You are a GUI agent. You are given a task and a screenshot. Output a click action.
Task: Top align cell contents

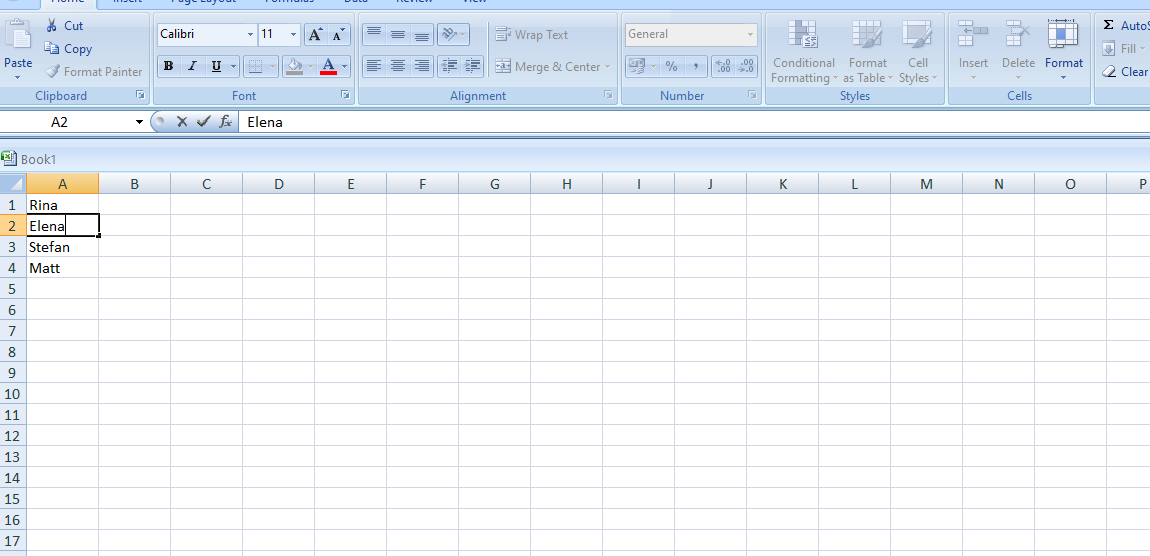tap(373, 34)
